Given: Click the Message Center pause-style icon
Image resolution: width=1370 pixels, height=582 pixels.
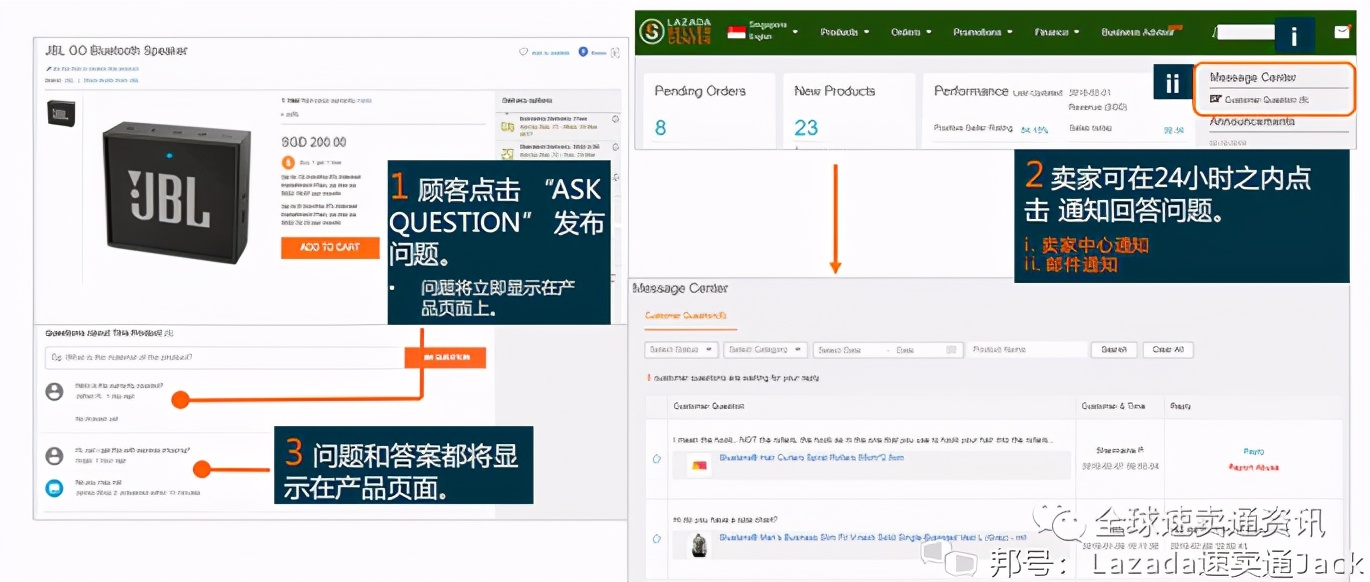Looking at the screenshot, I should [1172, 82].
